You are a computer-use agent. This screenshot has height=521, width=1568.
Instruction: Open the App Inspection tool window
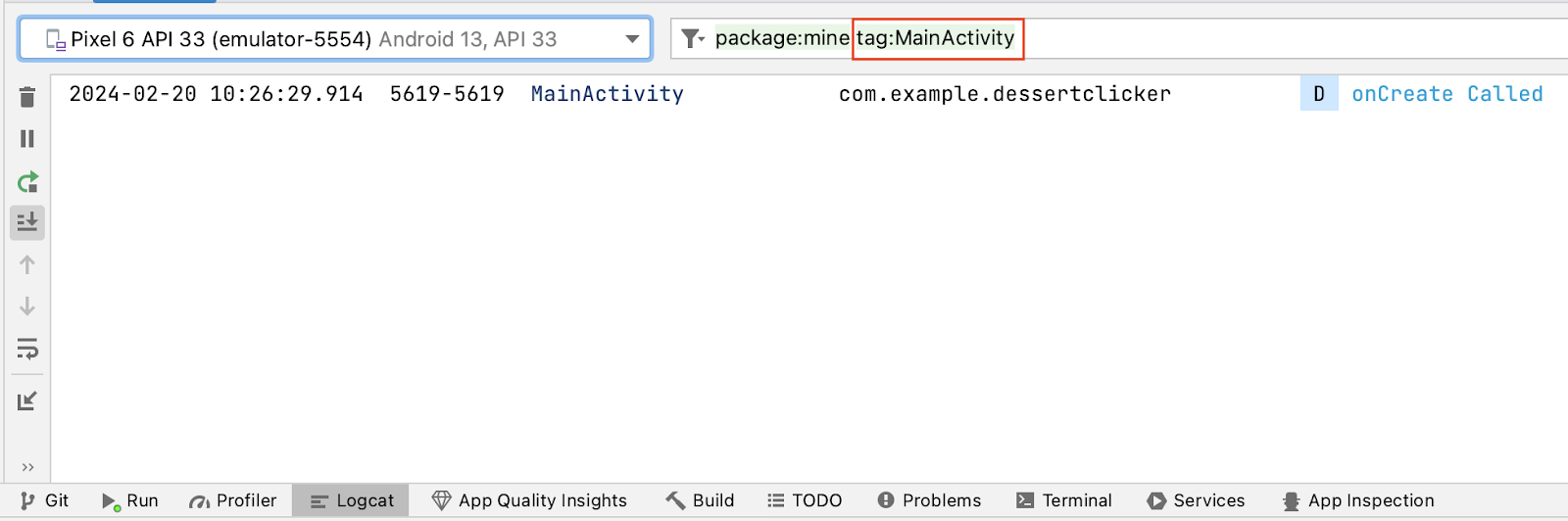(x=1358, y=500)
